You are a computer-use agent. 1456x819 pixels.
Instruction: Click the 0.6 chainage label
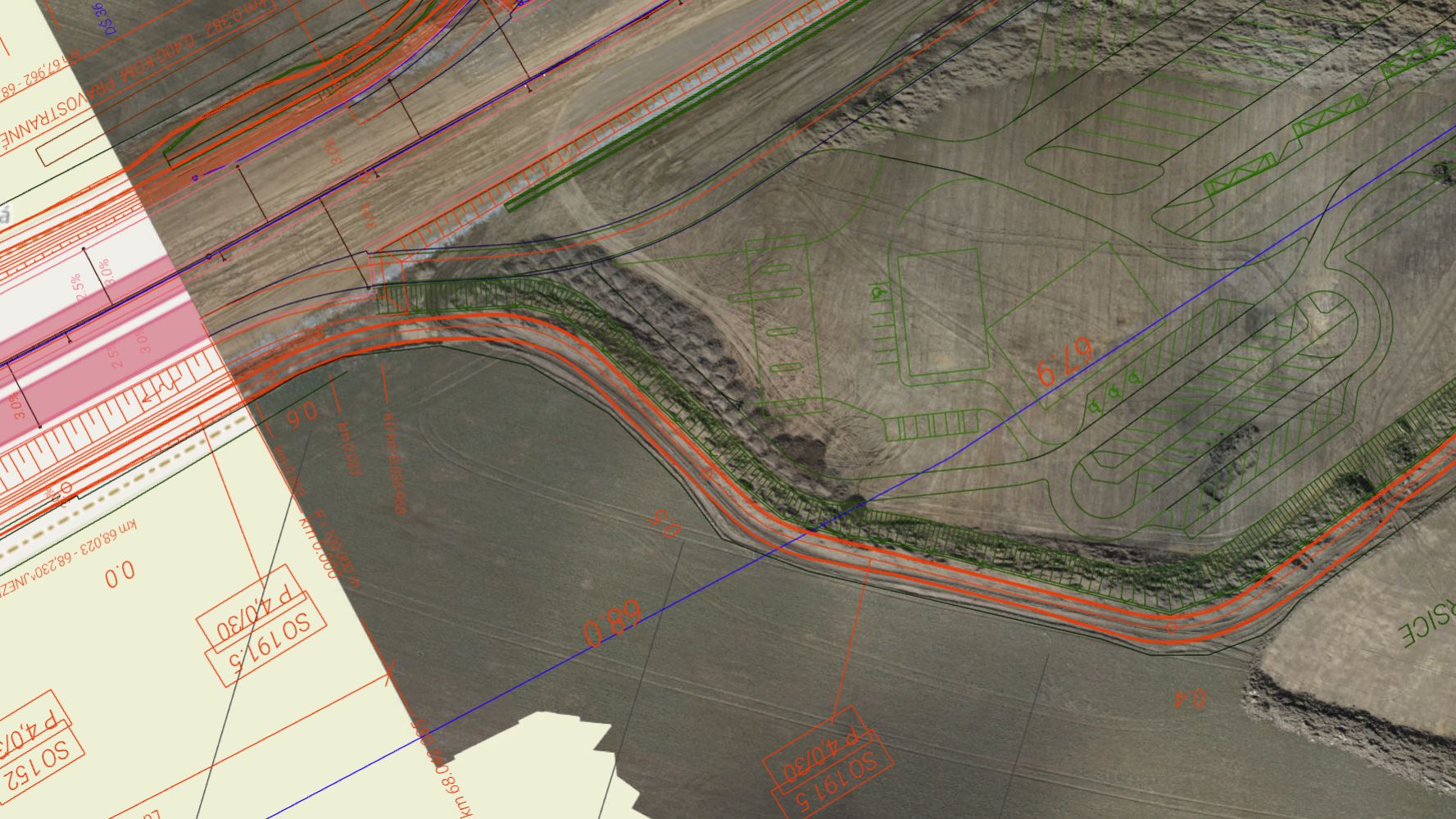point(301,412)
